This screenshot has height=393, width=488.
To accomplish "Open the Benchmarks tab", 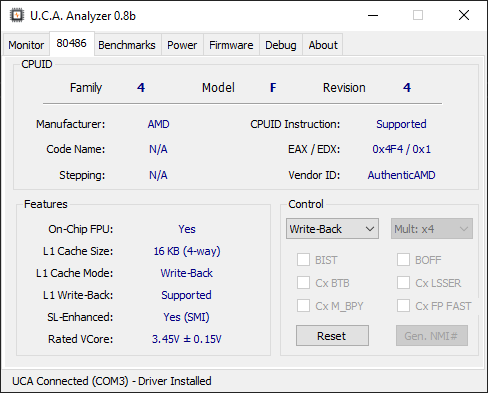I will pyautogui.click(x=127, y=45).
